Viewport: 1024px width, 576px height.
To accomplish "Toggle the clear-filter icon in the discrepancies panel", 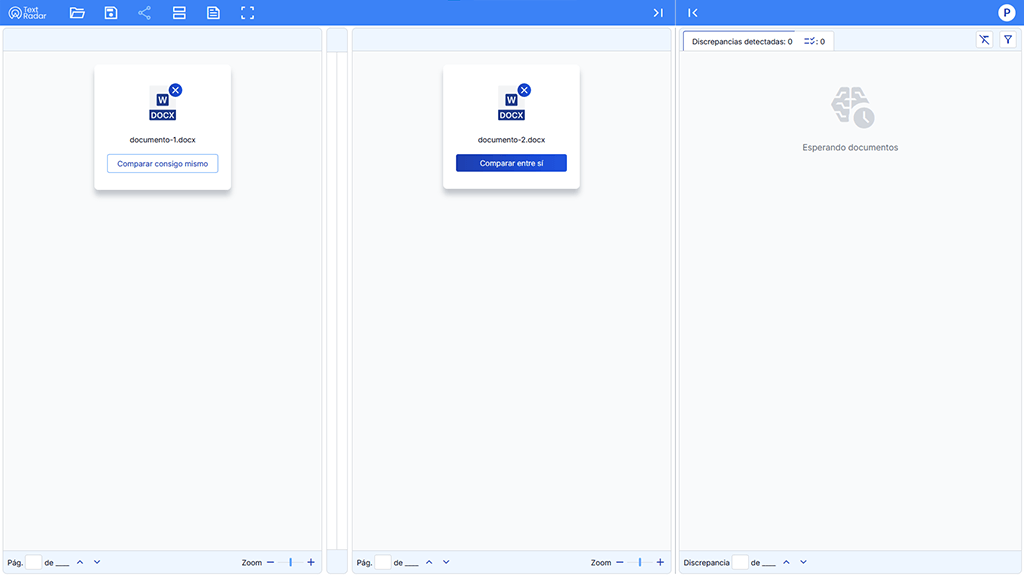I will click(x=984, y=39).
